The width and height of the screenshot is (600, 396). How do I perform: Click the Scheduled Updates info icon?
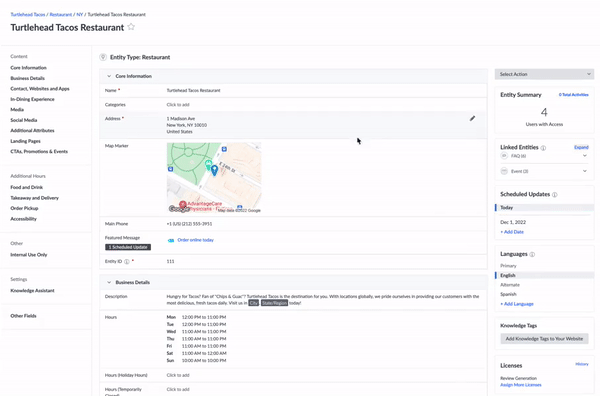555,195
